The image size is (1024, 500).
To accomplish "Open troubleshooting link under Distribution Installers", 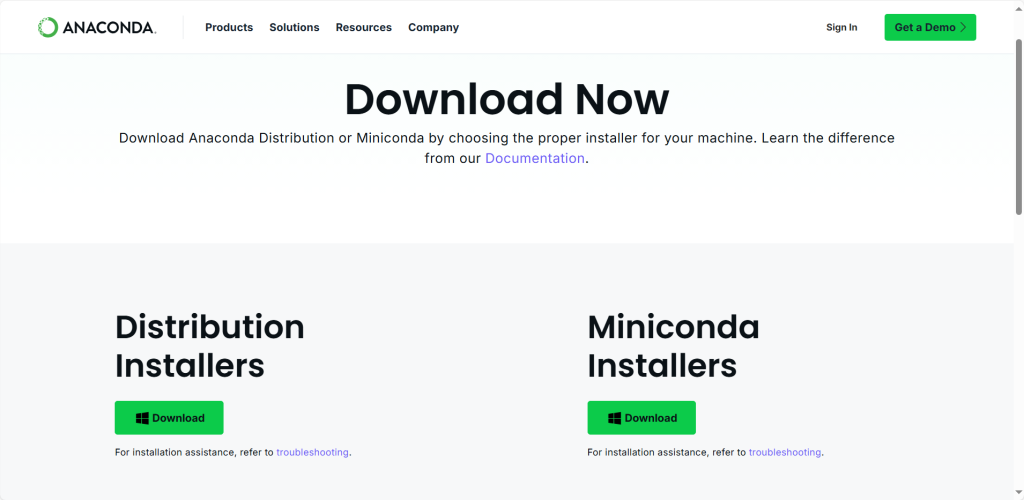I will [x=312, y=452].
